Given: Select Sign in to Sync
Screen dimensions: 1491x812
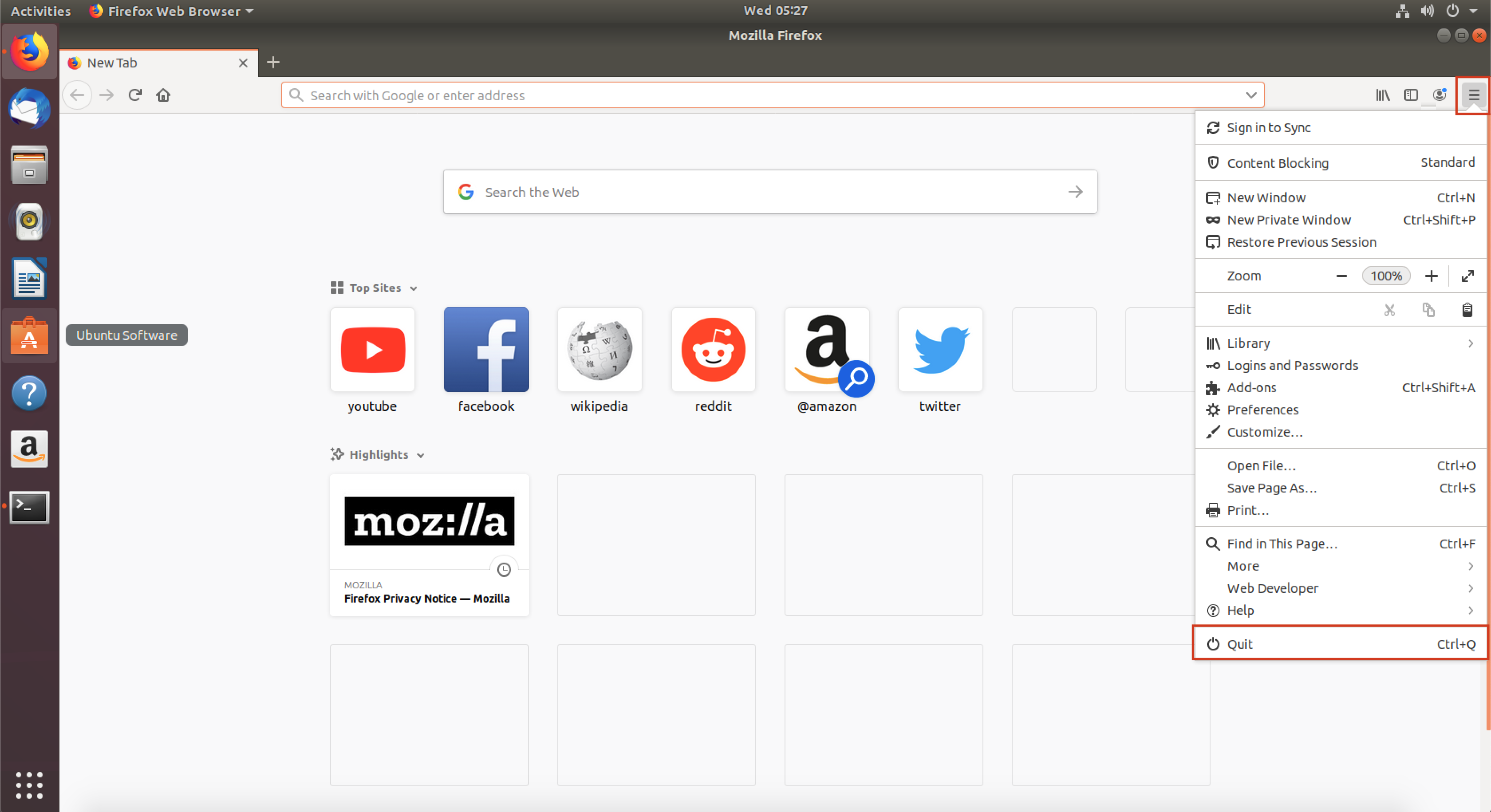Looking at the screenshot, I should pyautogui.click(x=1340, y=127).
